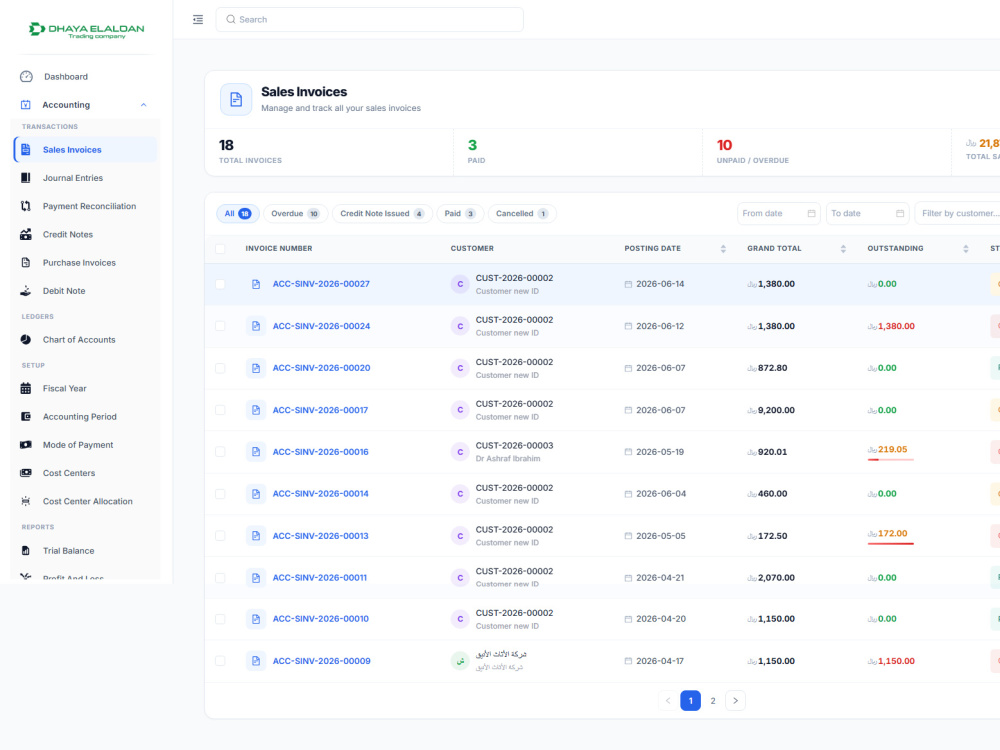Open invoice link ACC-SINV-2026-00020

point(321,368)
